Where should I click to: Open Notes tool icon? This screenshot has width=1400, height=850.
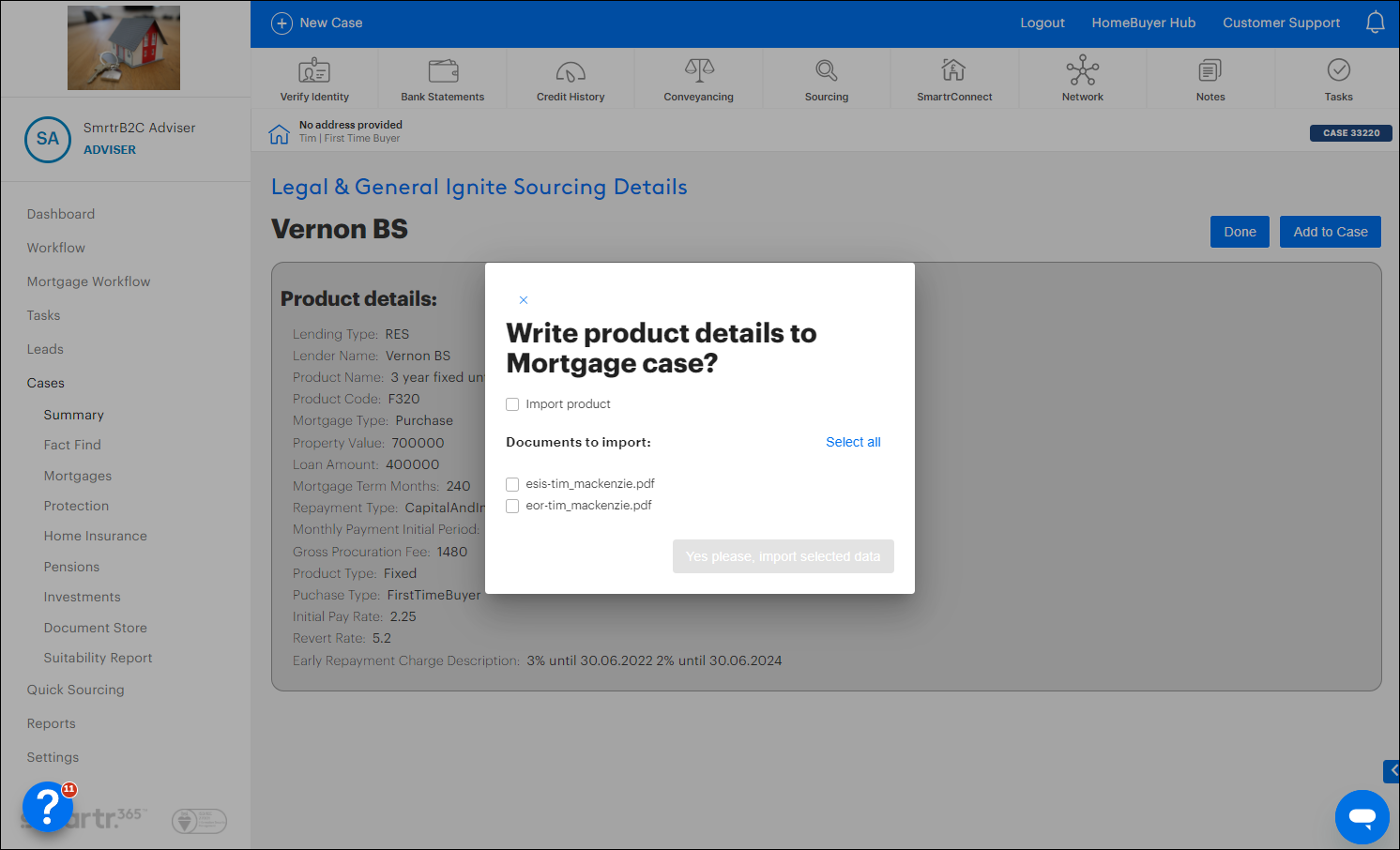point(1210,70)
